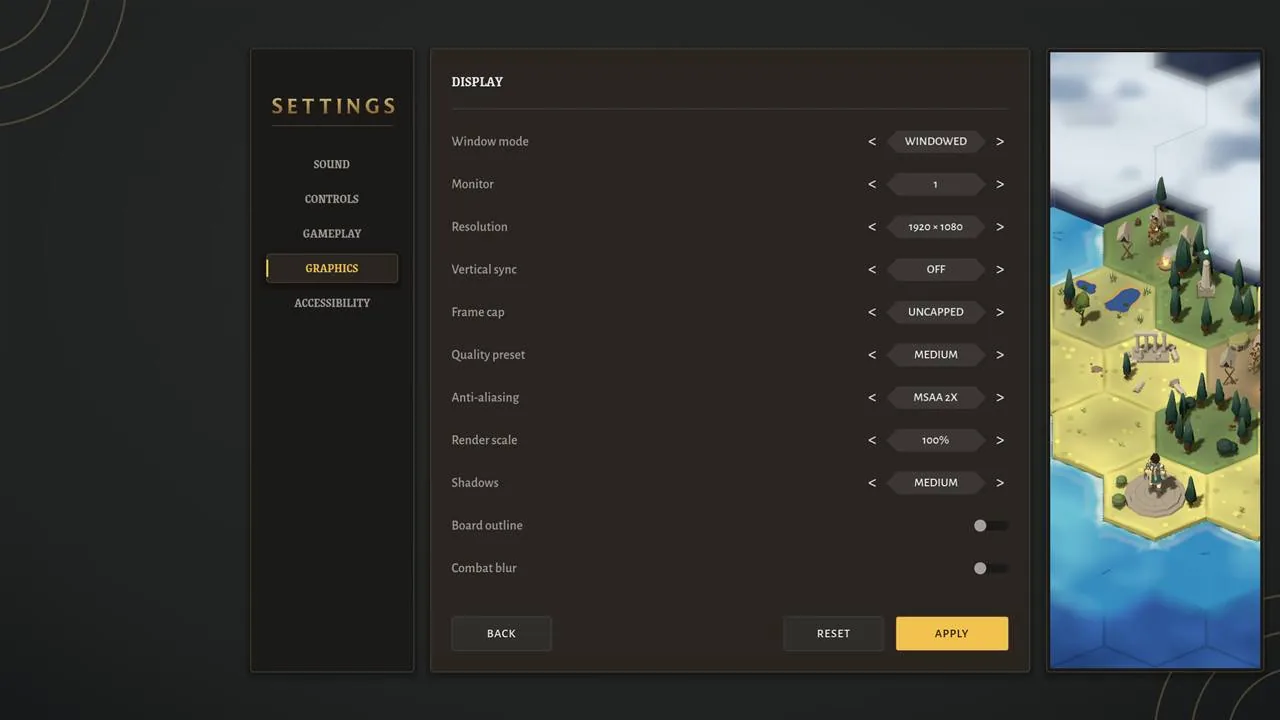Raise the Quality preset with right arrow
The height and width of the screenshot is (720, 1280).
pos(1000,355)
